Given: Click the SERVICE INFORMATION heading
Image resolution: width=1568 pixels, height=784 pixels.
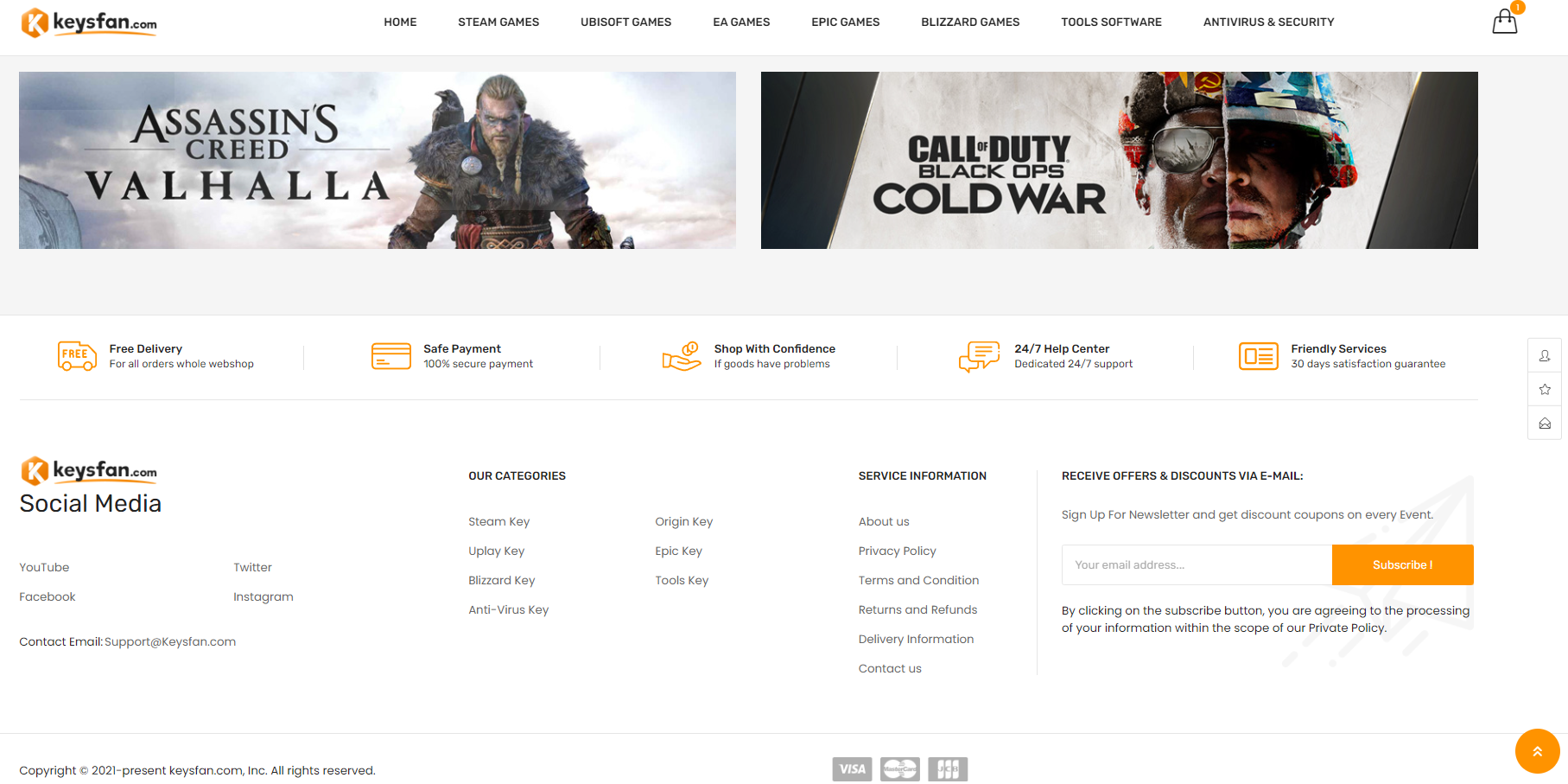Looking at the screenshot, I should (x=923, y=476).
